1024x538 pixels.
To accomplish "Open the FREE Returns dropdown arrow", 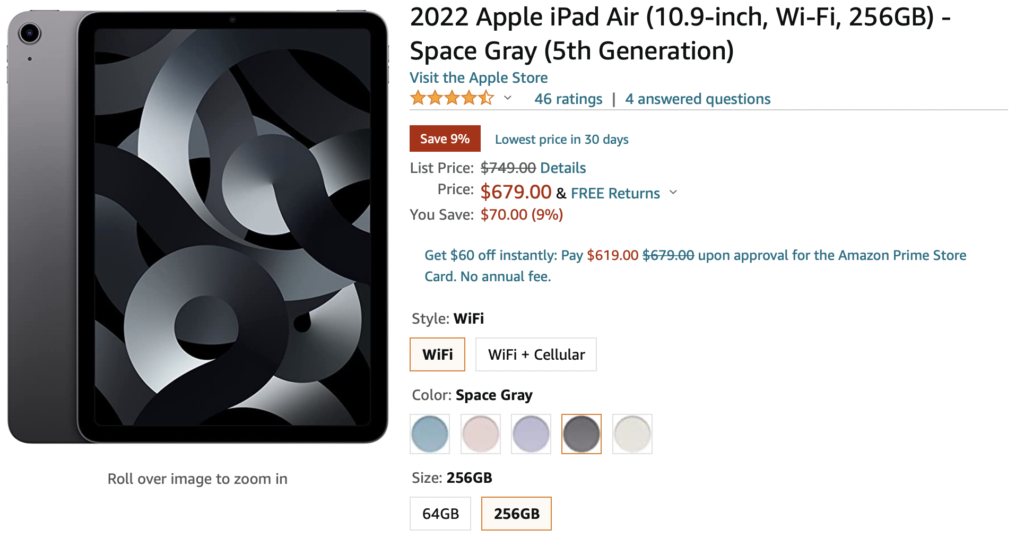I will click(x=673, y=193).
